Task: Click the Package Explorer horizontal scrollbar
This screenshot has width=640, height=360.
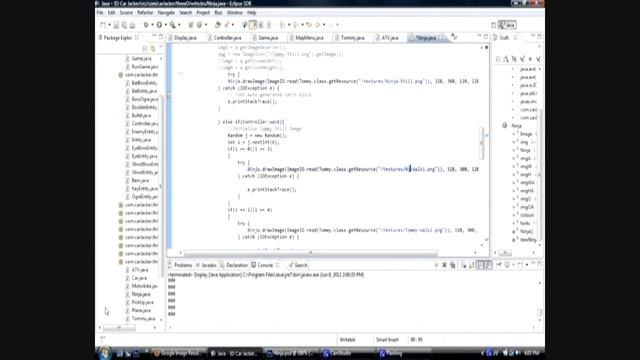Action: click(119, 327)
